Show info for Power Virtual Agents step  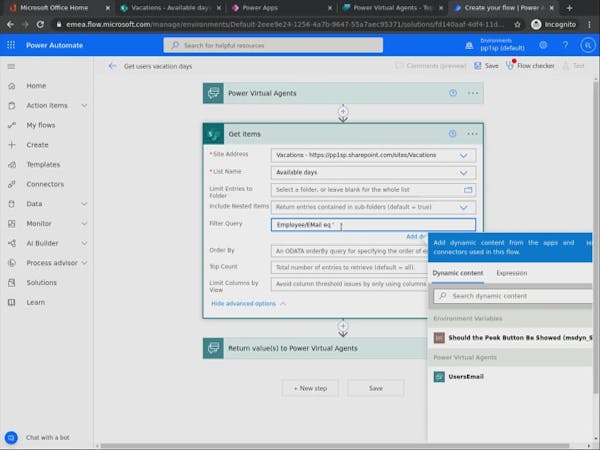453,93
